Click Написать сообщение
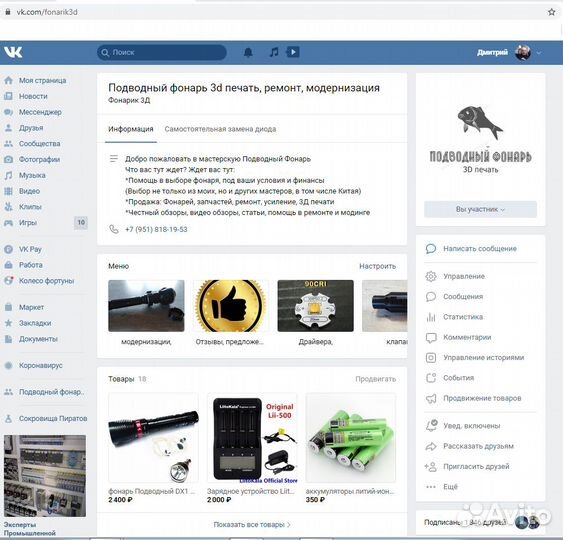563x540 pixels. pyautogui.click(x=471, y=249)
